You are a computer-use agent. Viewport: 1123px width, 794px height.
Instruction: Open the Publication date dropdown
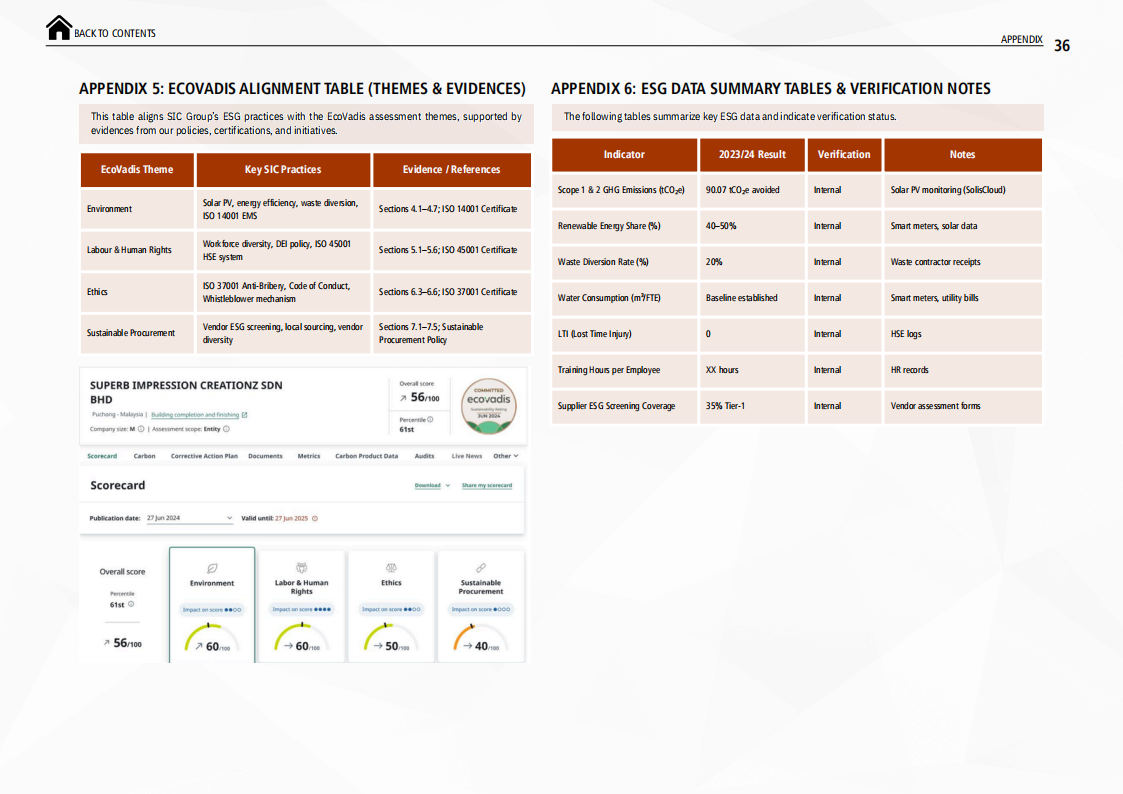[x=229, y=518]
